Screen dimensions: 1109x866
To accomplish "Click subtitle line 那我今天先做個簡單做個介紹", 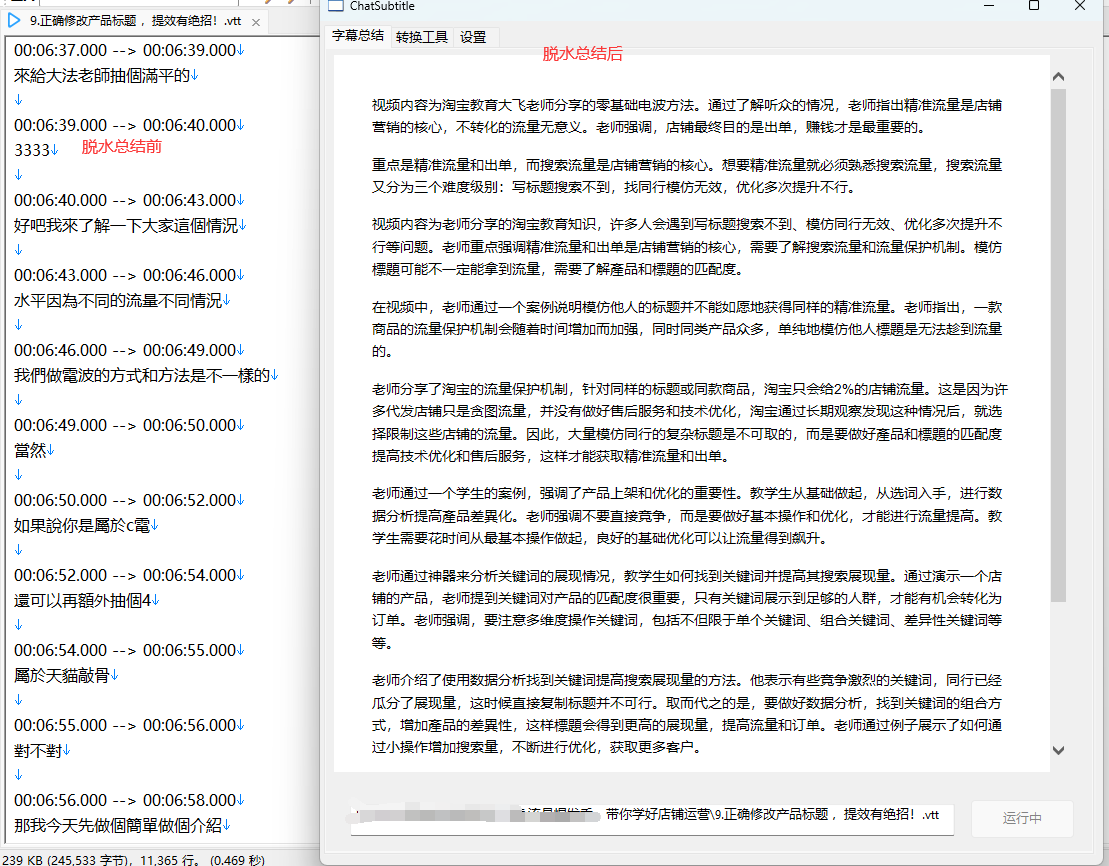I will pyautogui.click(x=117, y=826).
